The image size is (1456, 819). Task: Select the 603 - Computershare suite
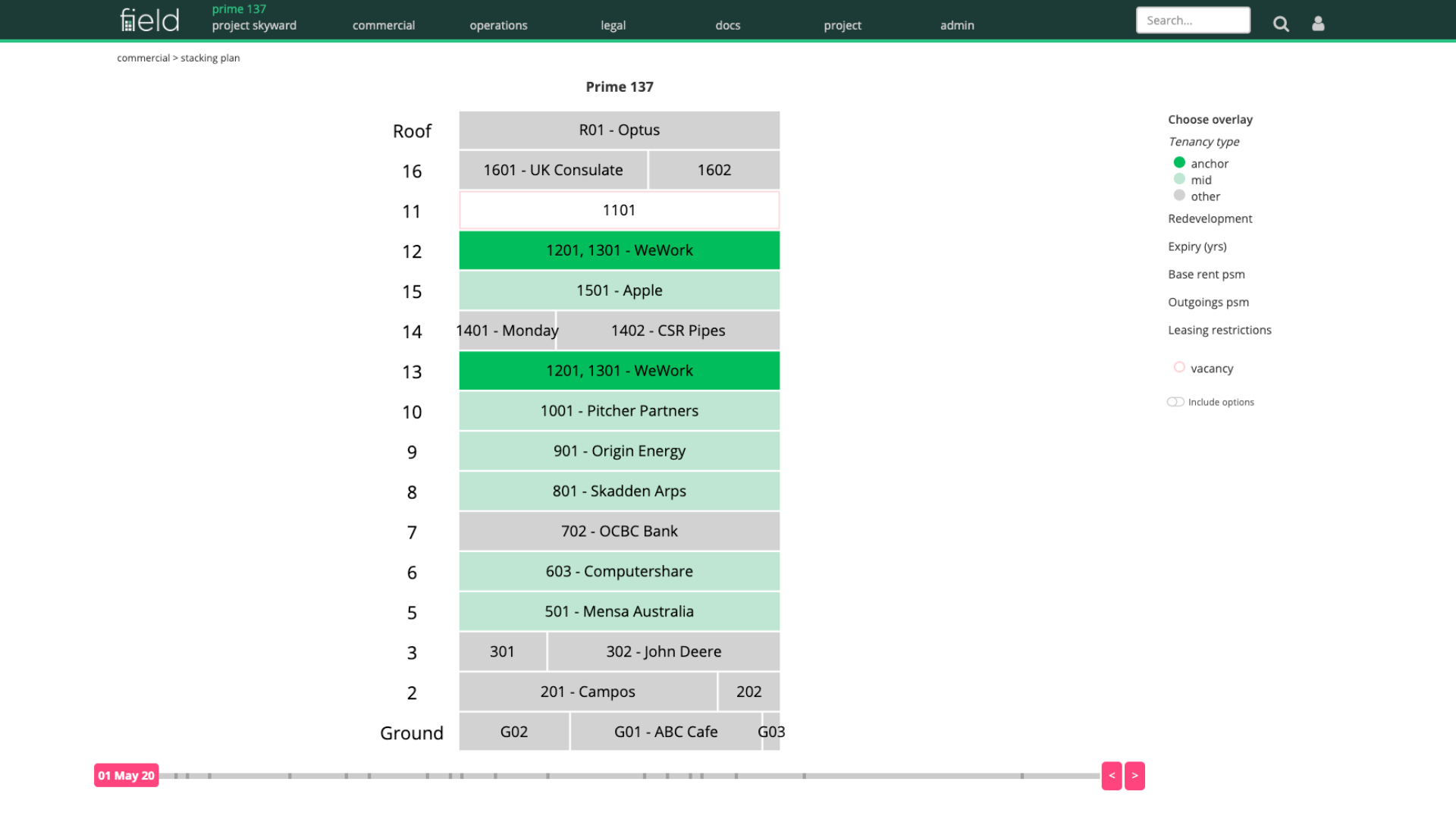click(x=619, y=572)
